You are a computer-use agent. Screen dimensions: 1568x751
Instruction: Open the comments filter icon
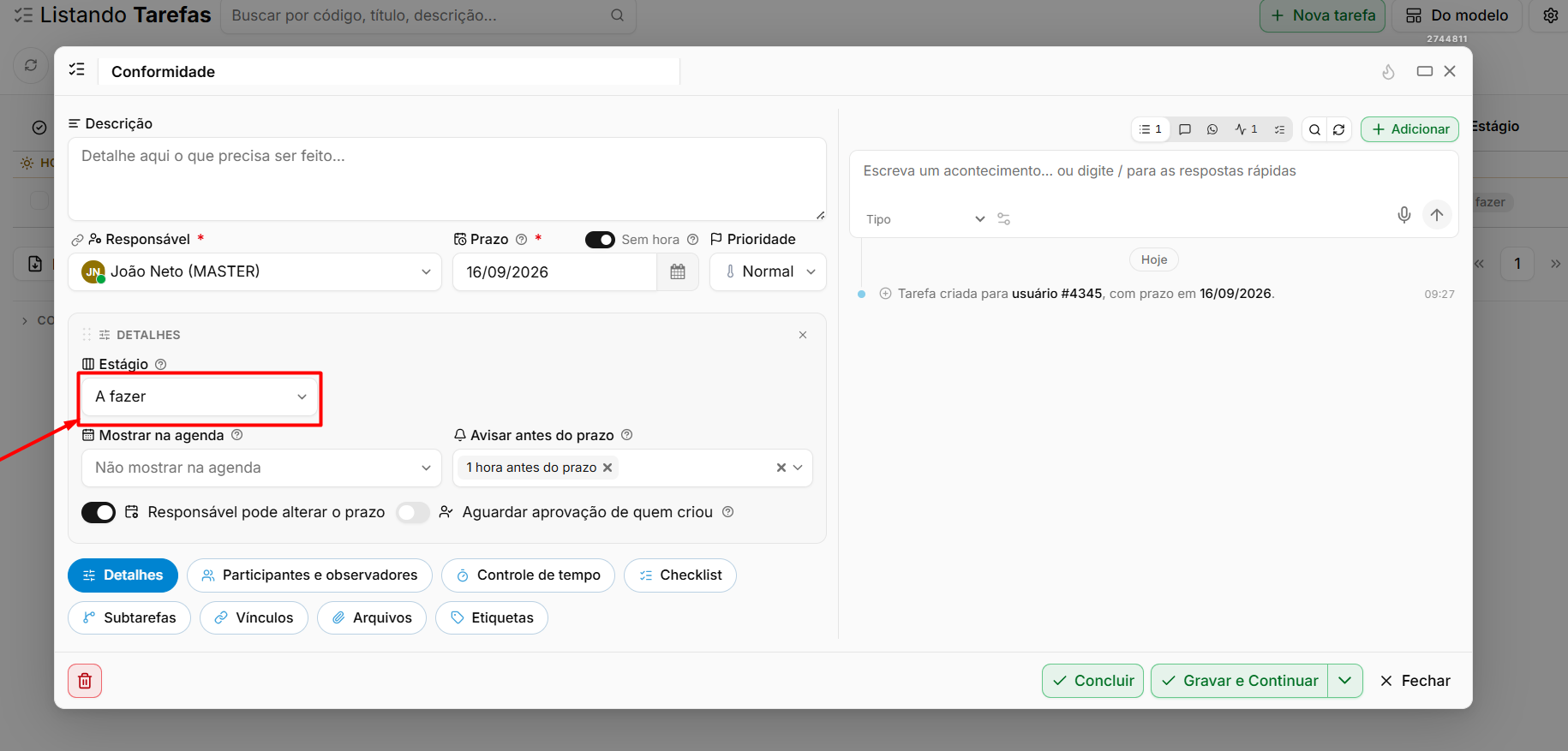tap(1185, 129)
